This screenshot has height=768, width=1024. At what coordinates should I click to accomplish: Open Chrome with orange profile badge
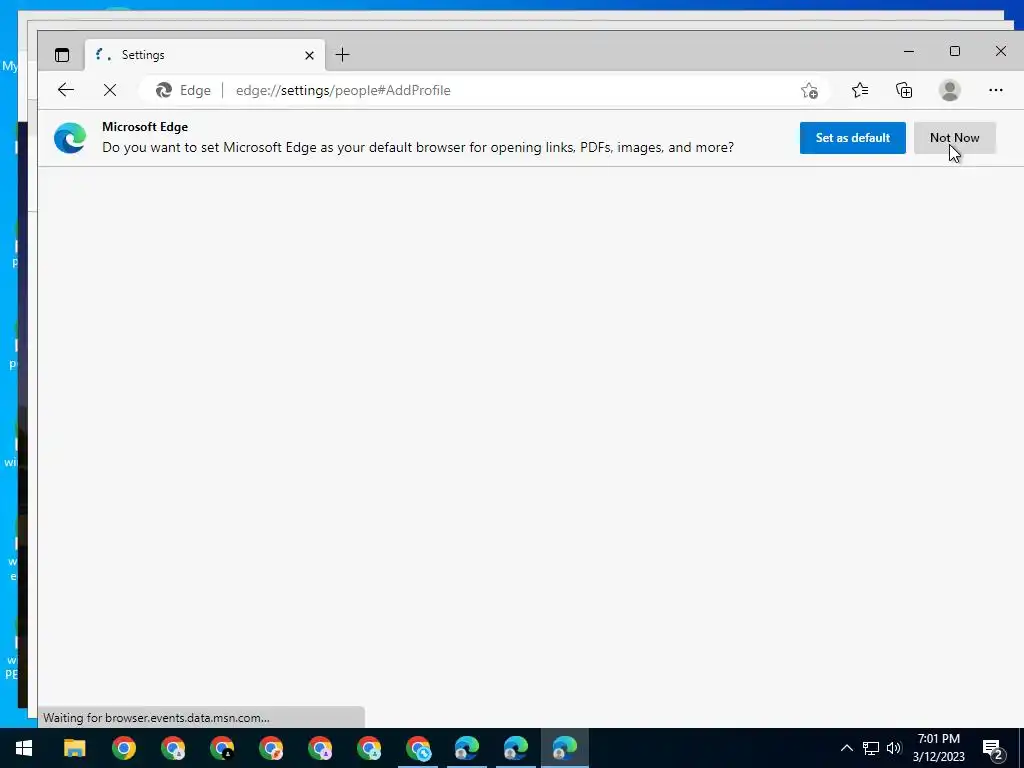[270, 748]
